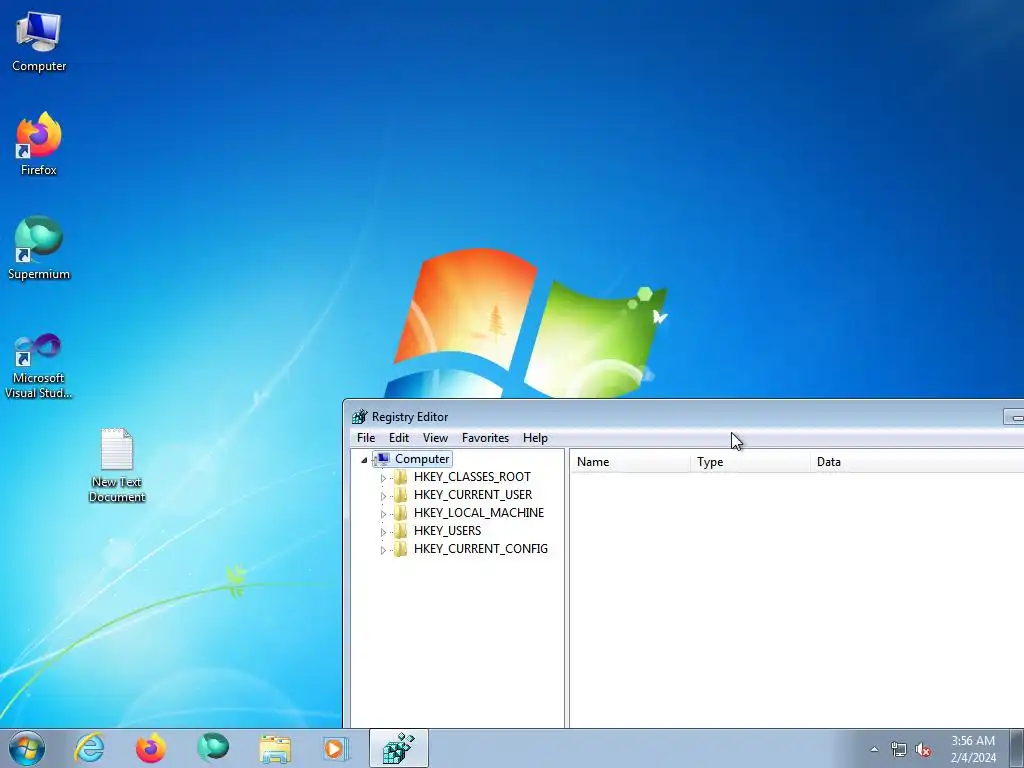
Task: Click the Computer icon in the registry tree
Action: click(383, 459)
